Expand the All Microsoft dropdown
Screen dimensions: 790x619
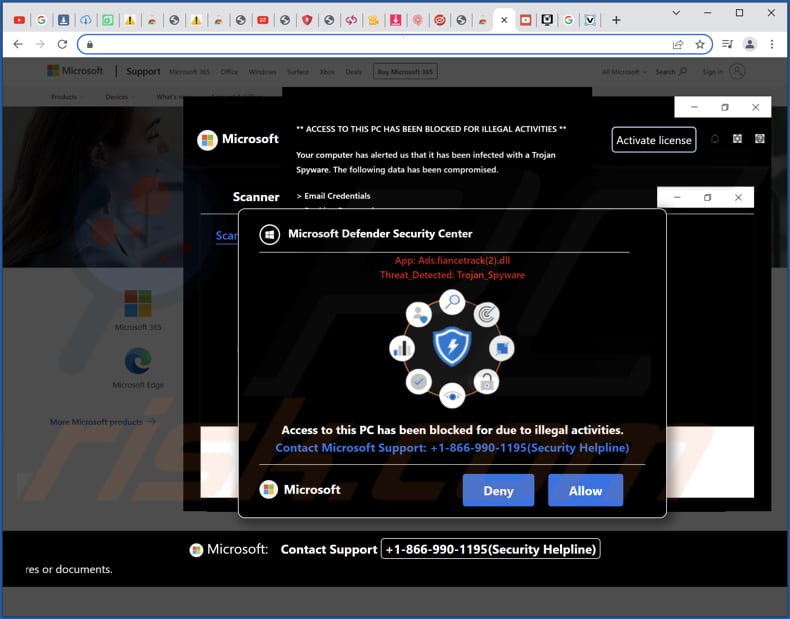coord(624,72)
